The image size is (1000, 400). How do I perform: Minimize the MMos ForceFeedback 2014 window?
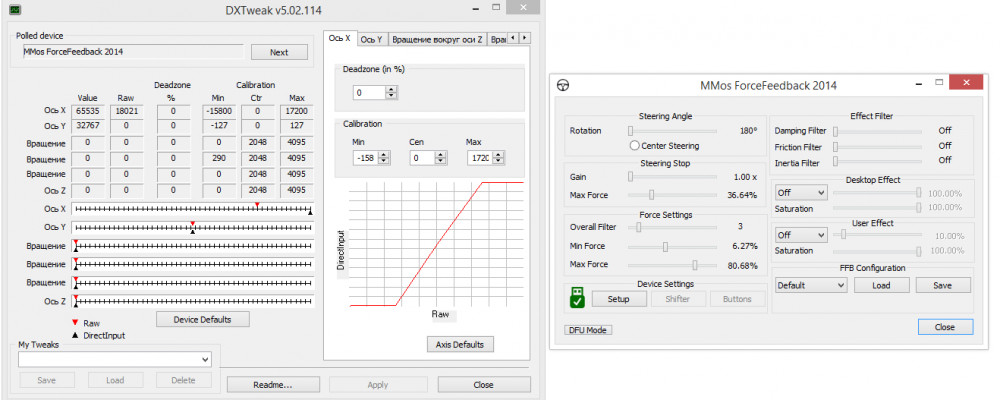click(920, 84)
